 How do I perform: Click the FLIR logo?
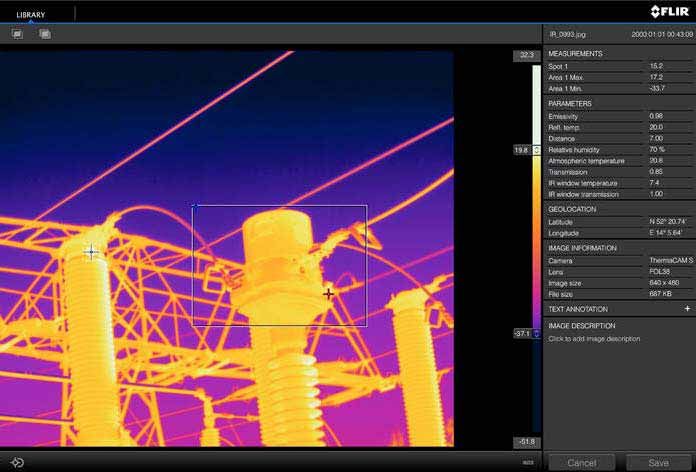click(669, 11)
